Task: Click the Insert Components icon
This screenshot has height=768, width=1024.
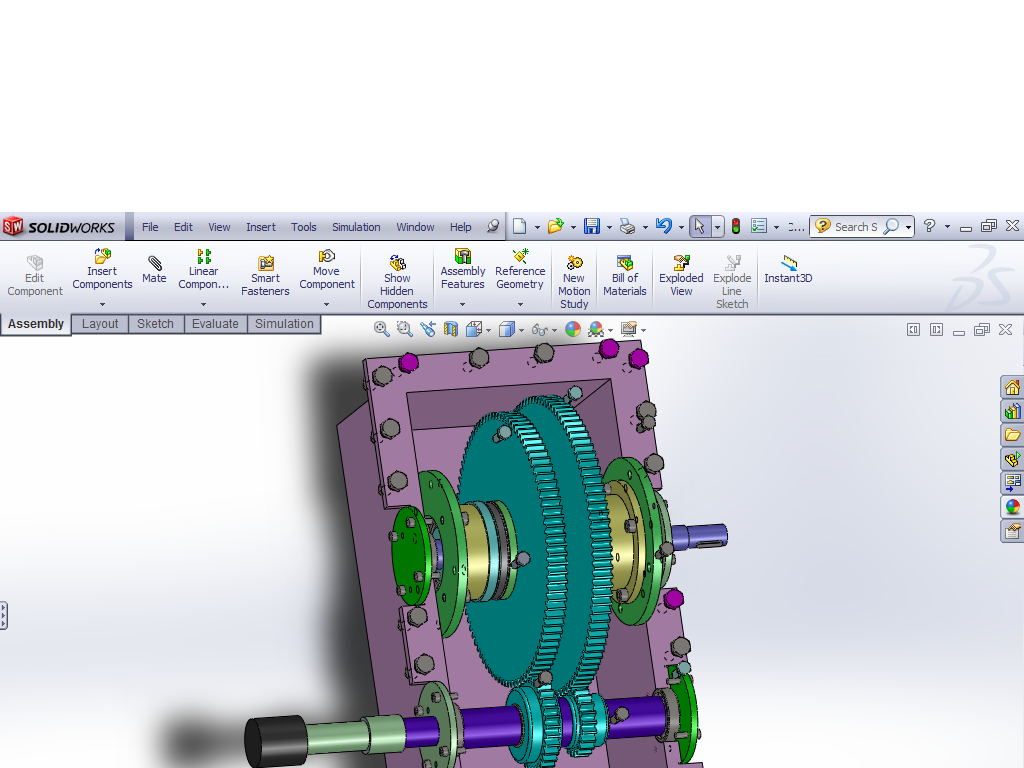Action: (103, 255)
